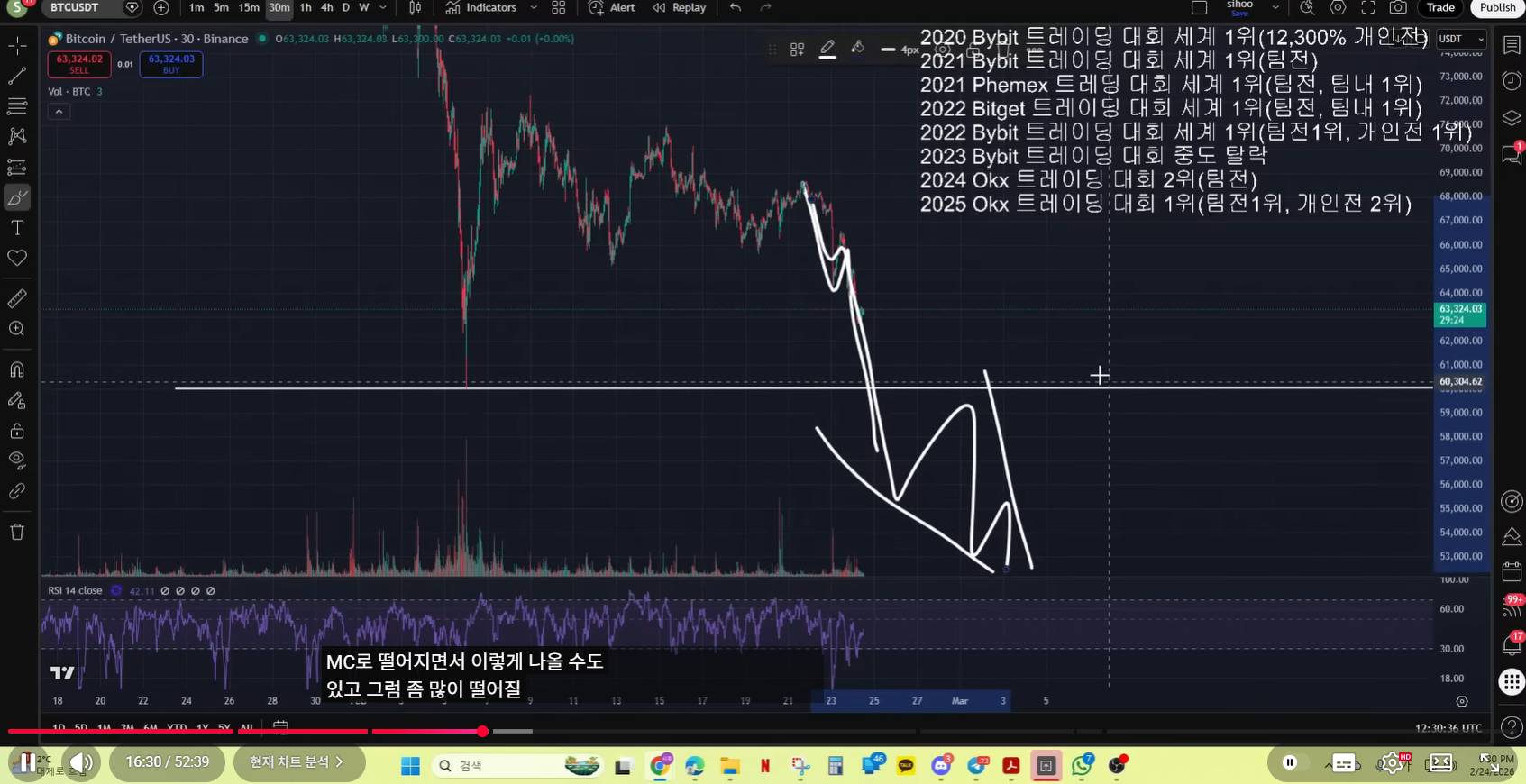Seek video using the red progress handle
Viewport: 1526px width, 784px height.
pyautogui.click(x=483, y=731)
